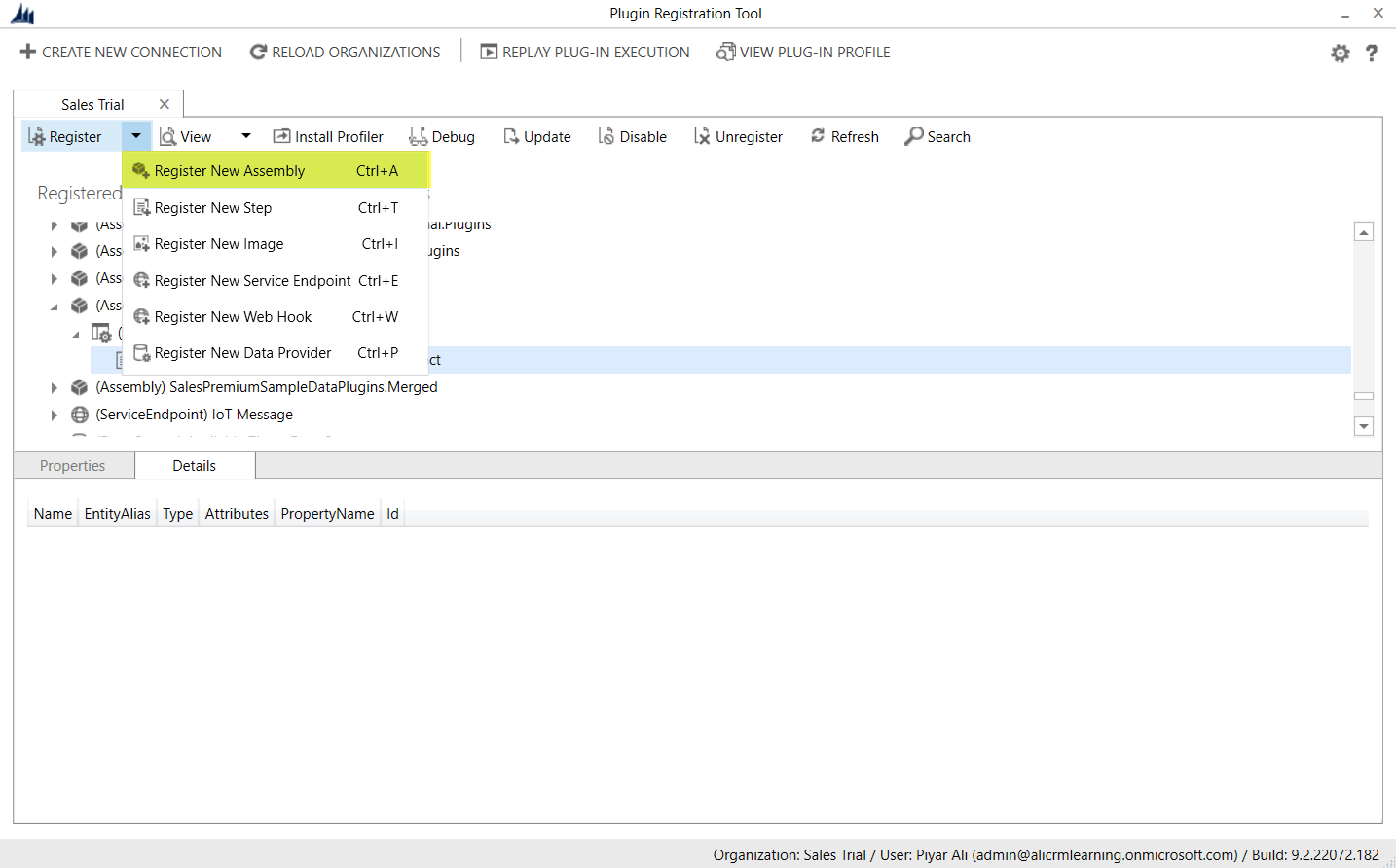The height and width of the screenshot is (868, 1396).
Task: Select Register New Data Provider entry
Action: point(276,352)
